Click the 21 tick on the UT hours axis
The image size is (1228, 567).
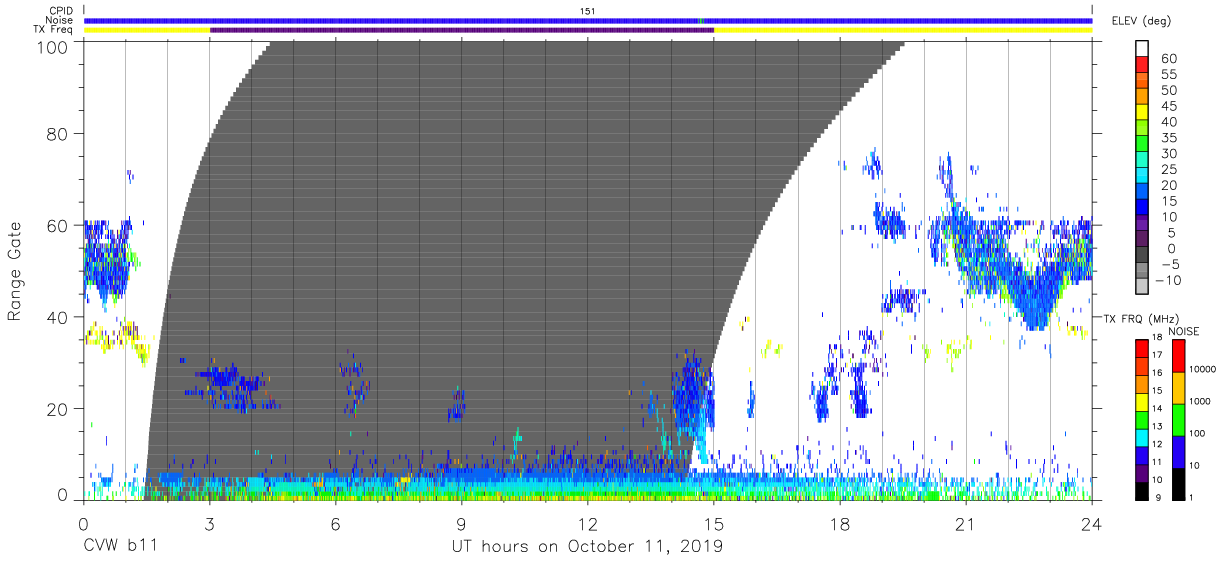(x=965, y=523)
